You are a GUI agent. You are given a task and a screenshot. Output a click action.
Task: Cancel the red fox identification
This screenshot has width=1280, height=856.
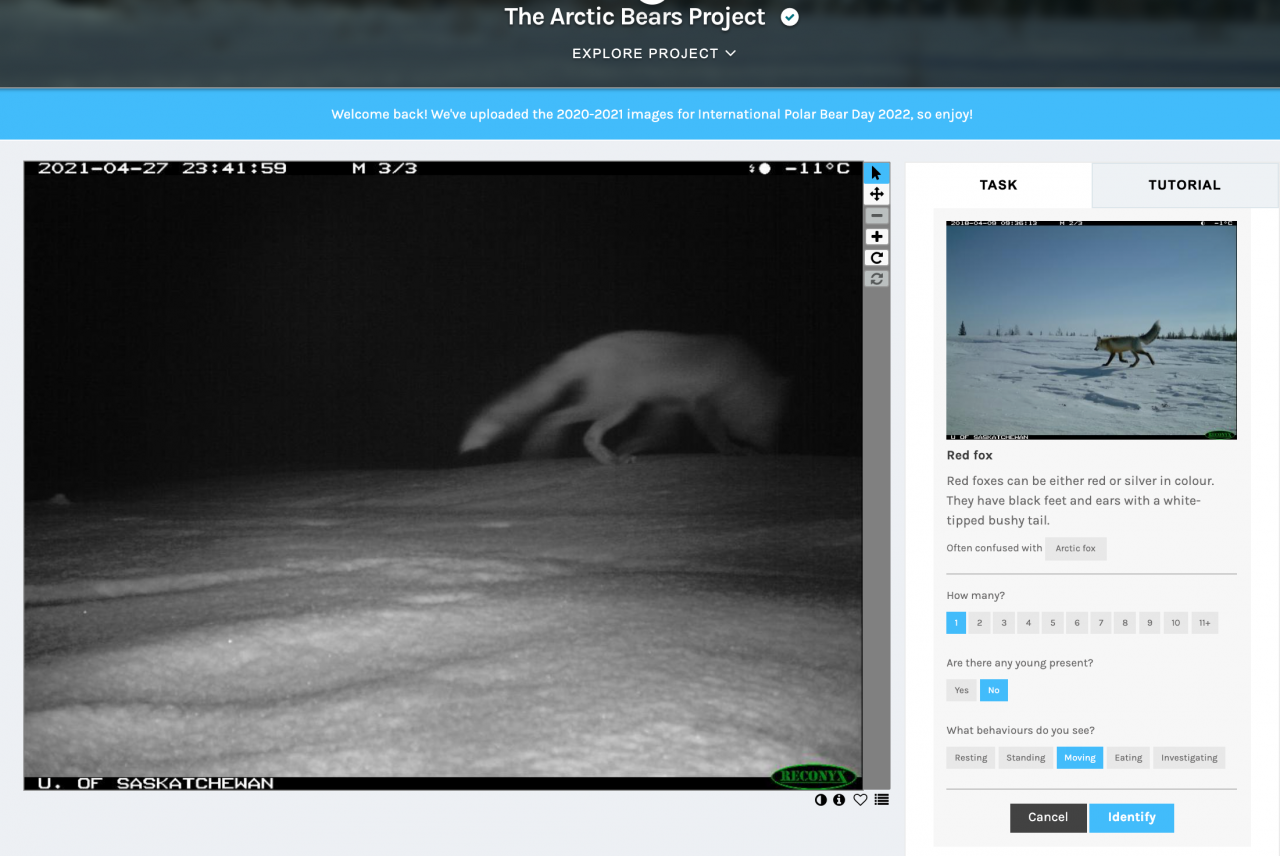click(x=1048, y=817)
